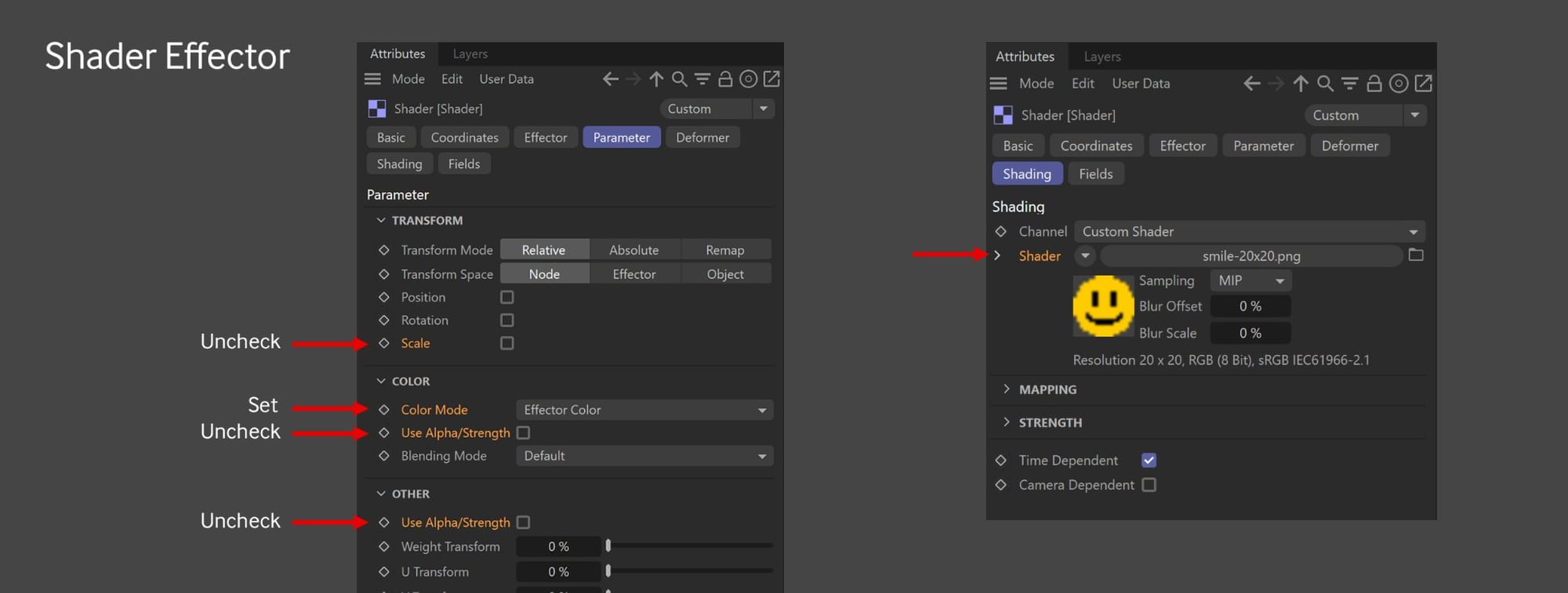This screenshot has width=1568, height=593.
Task: Open the Shading tab in the right panel
Action: (x=1027, y=174)
